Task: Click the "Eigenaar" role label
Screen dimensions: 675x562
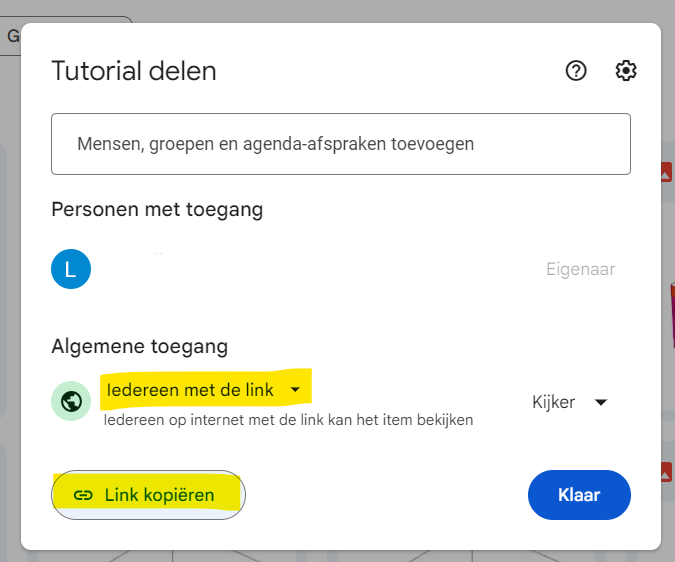Action: [x=580, y=269]
